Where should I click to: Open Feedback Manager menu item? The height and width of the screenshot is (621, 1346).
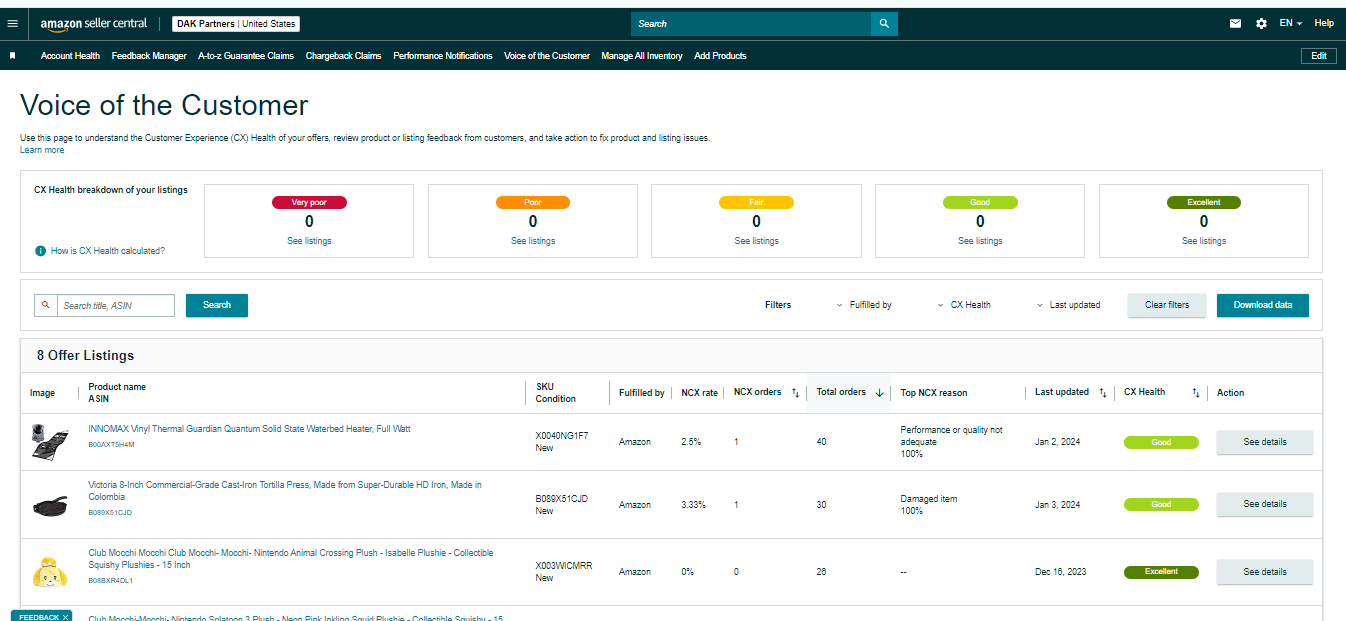pyautogui.click(x=149, y=56)
